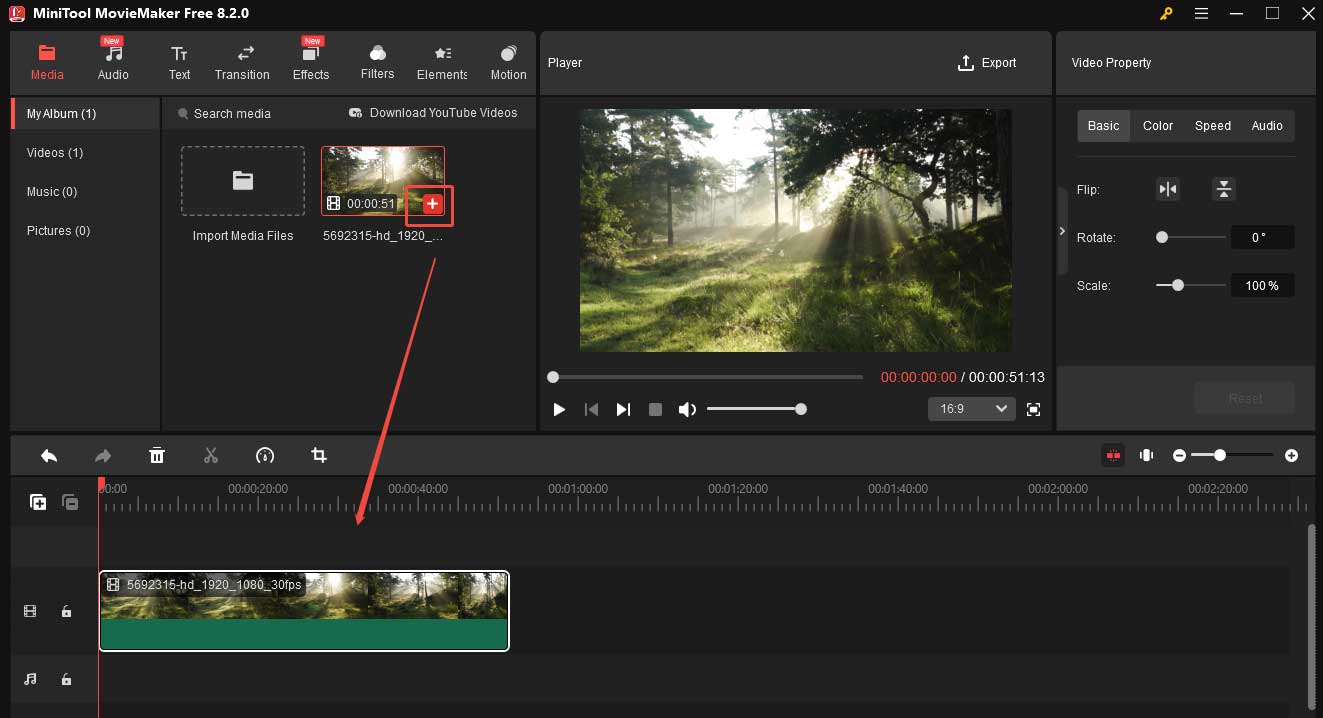The height and width of the screenshot is (718, 1323).
Task: Select the forest video thumbnail in media library
Action: 383,181
